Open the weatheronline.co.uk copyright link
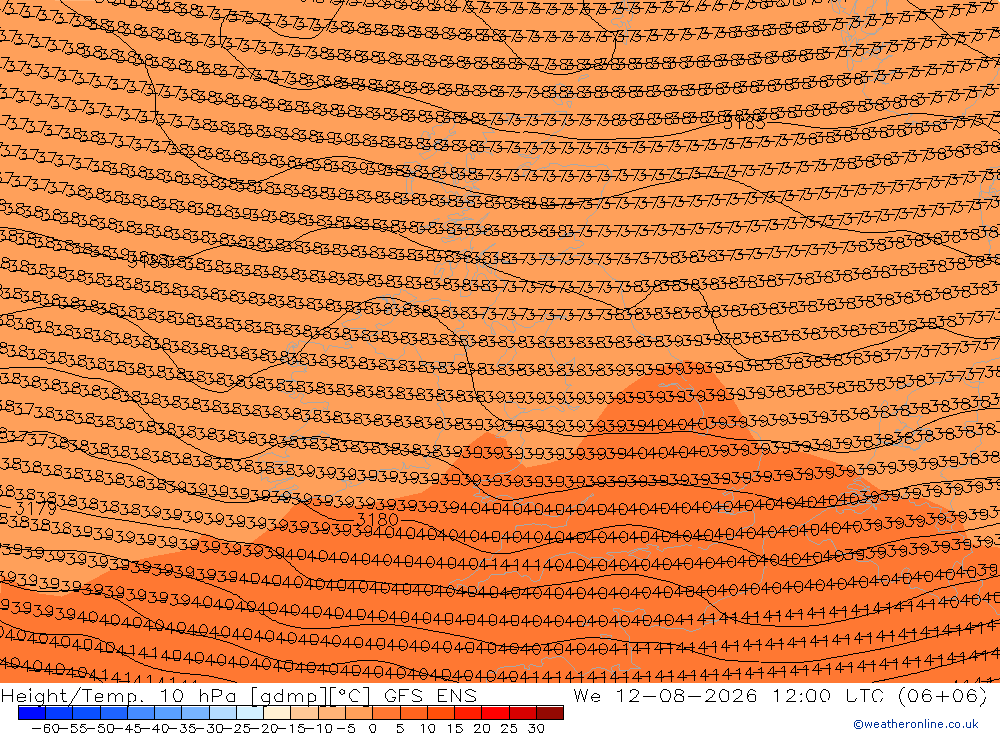 (x=916, y=724)
